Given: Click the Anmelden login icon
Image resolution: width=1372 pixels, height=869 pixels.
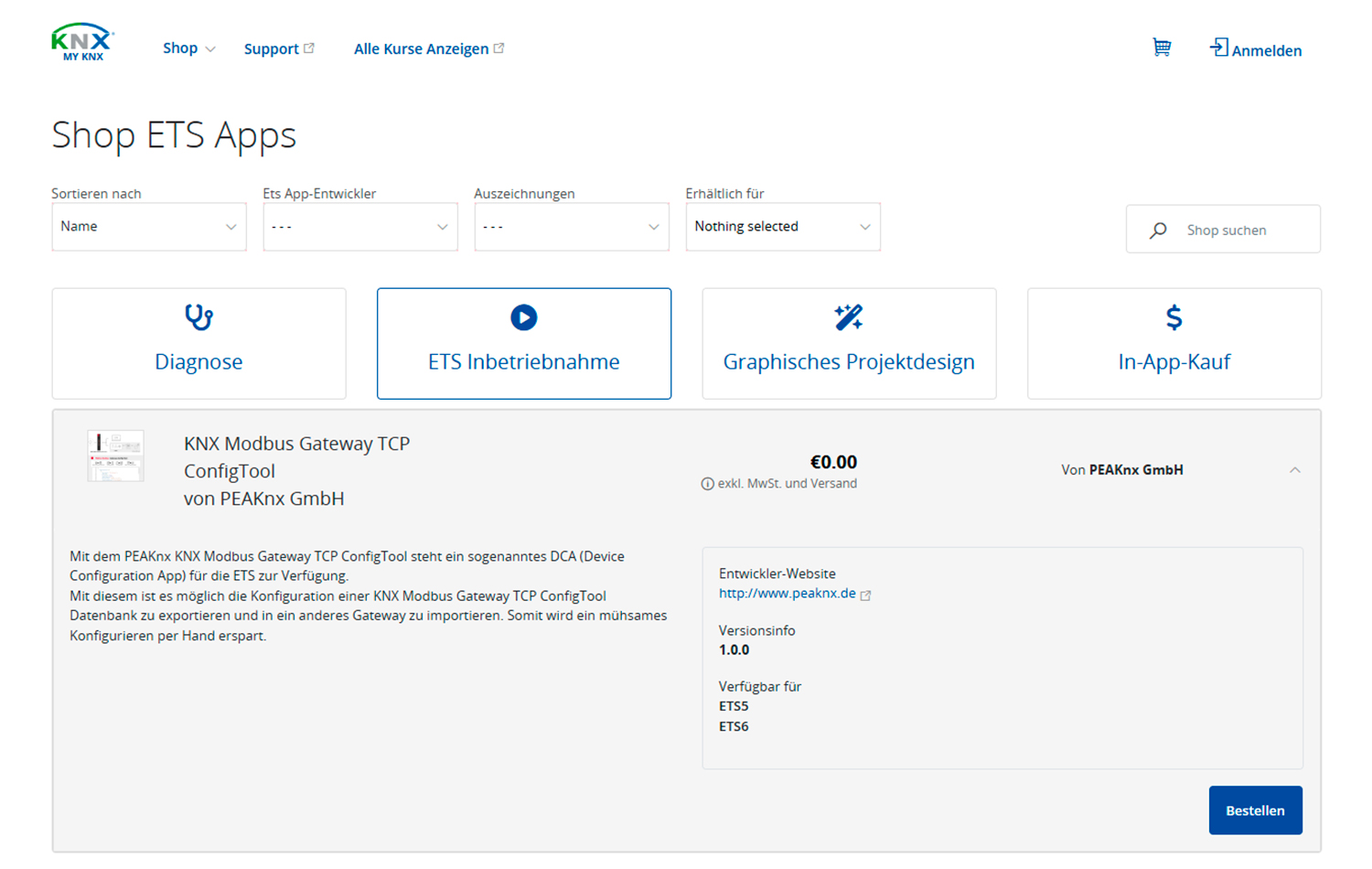Looking at the screenshot, I should pyautogui.click(x=1219, y=47).
